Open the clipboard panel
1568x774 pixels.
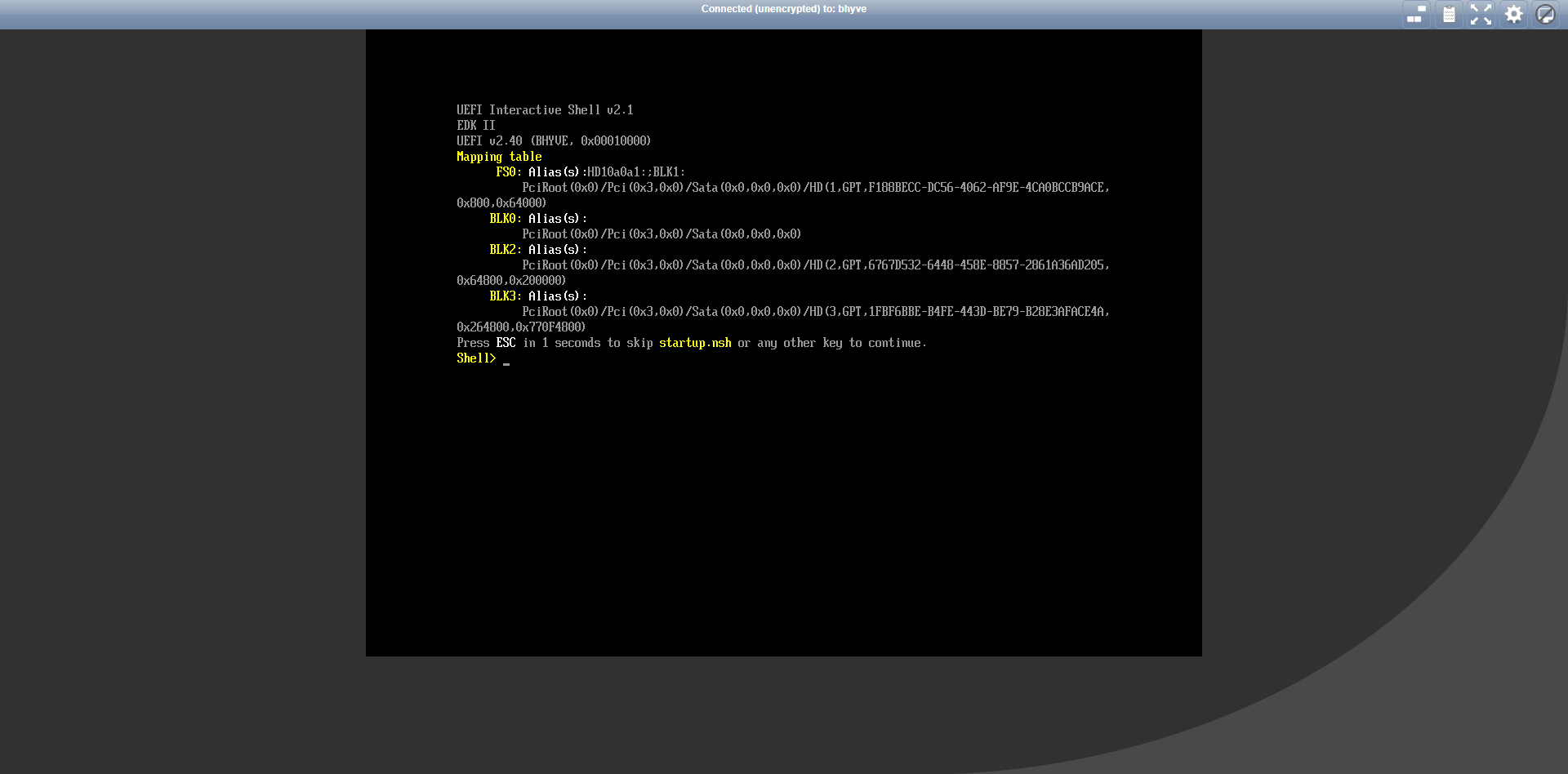click(1449, 15)
